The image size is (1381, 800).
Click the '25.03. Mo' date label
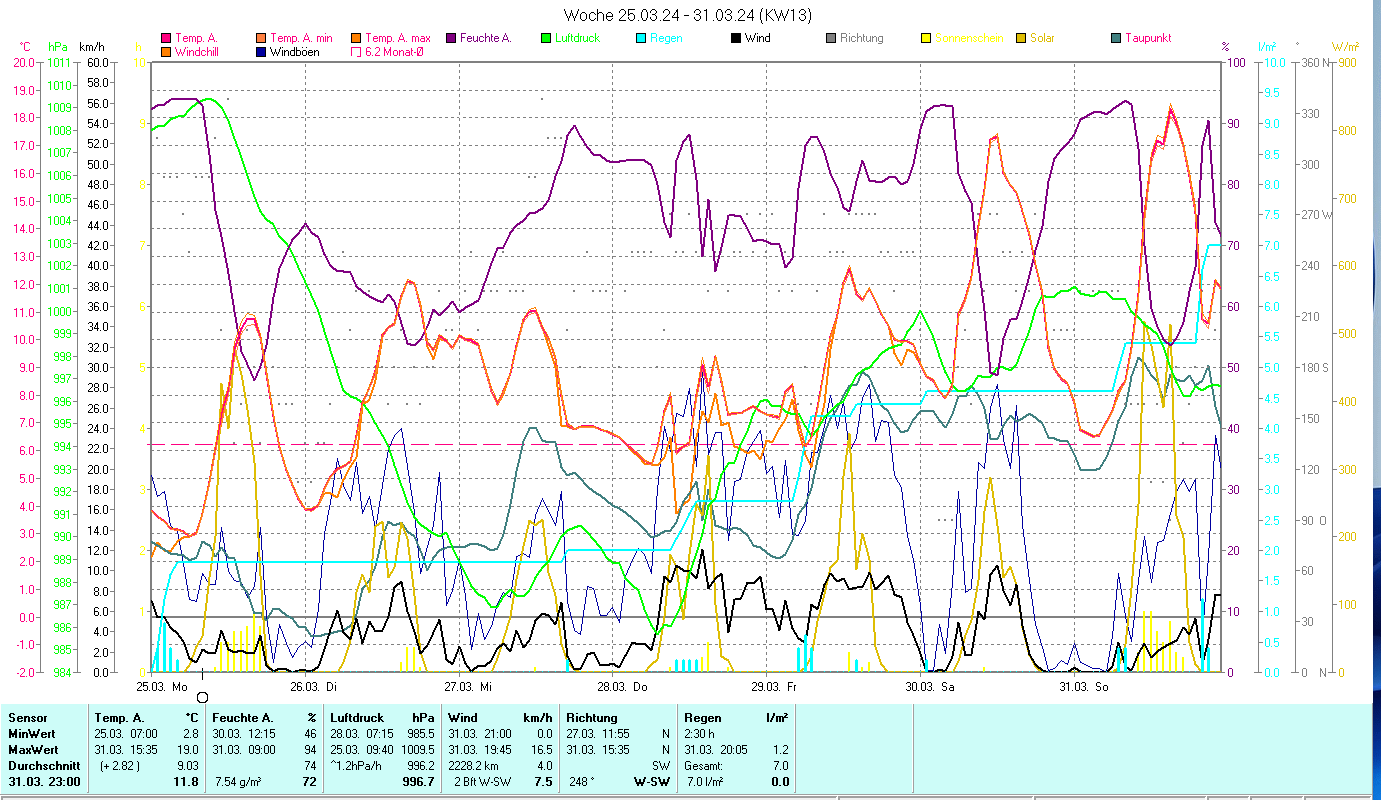(162, 687)
